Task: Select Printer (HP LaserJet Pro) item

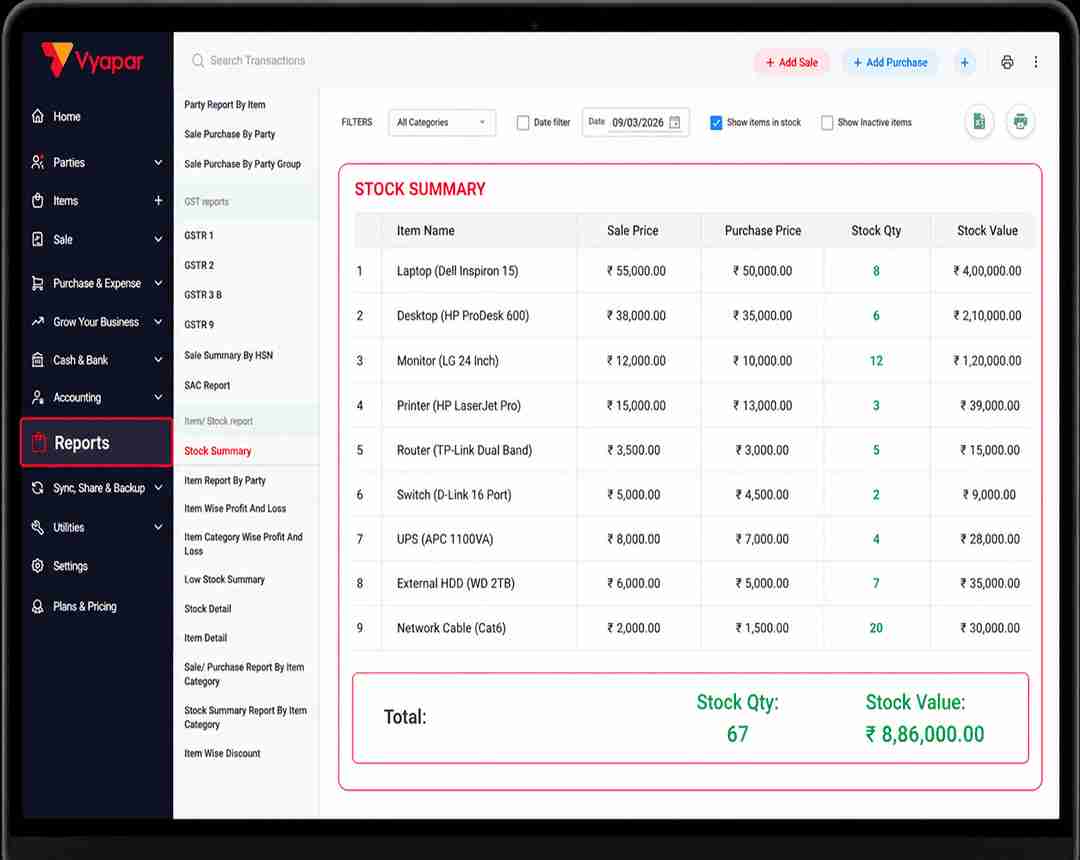Action: point(459,406)
